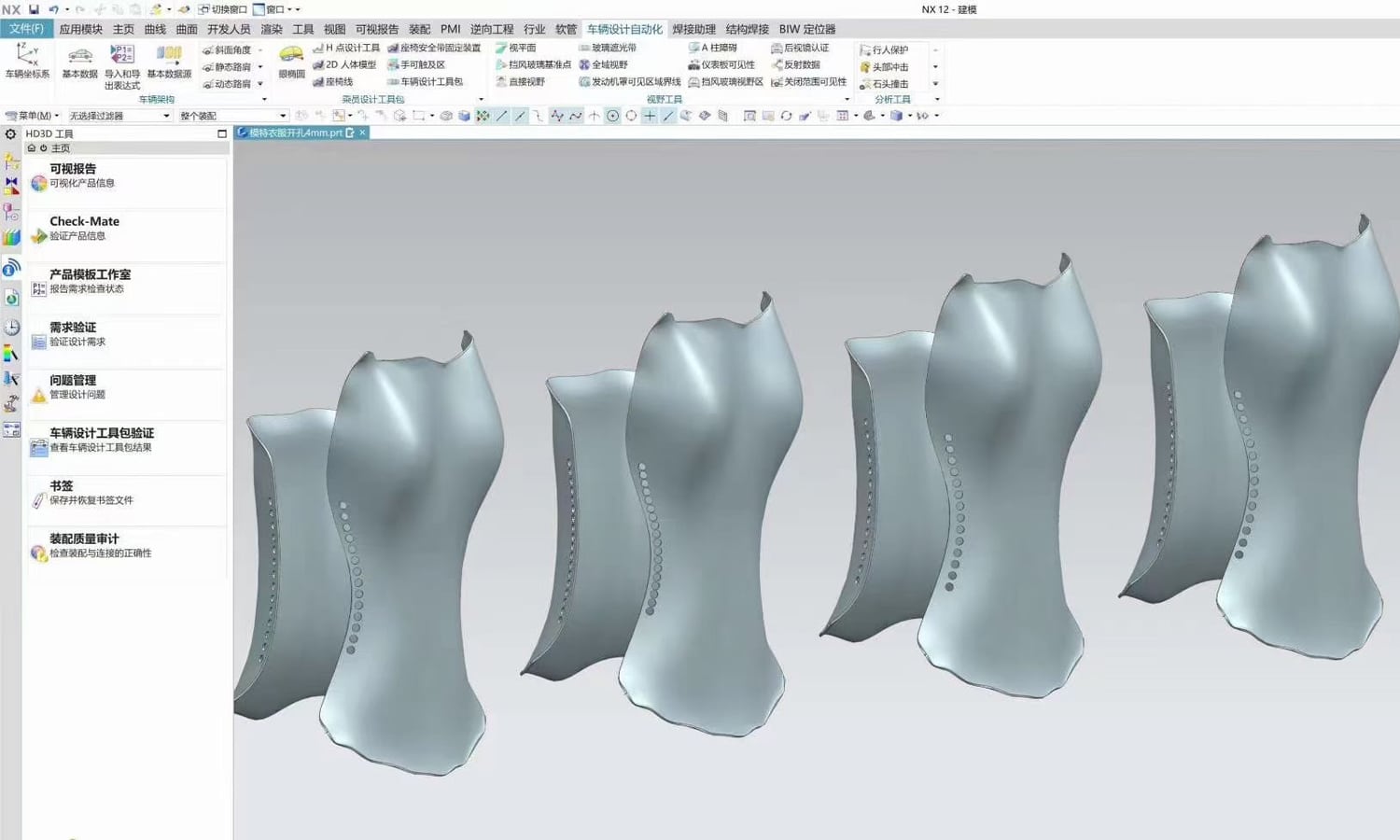Switch to the 装配 ribbon tab
The width and height of the screenshot is (1400, 840).
[x=419, y=29]
